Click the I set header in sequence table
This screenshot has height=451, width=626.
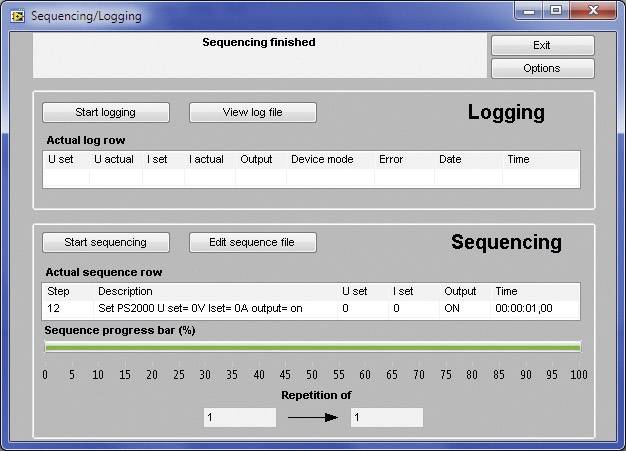[x=403, y=291]
